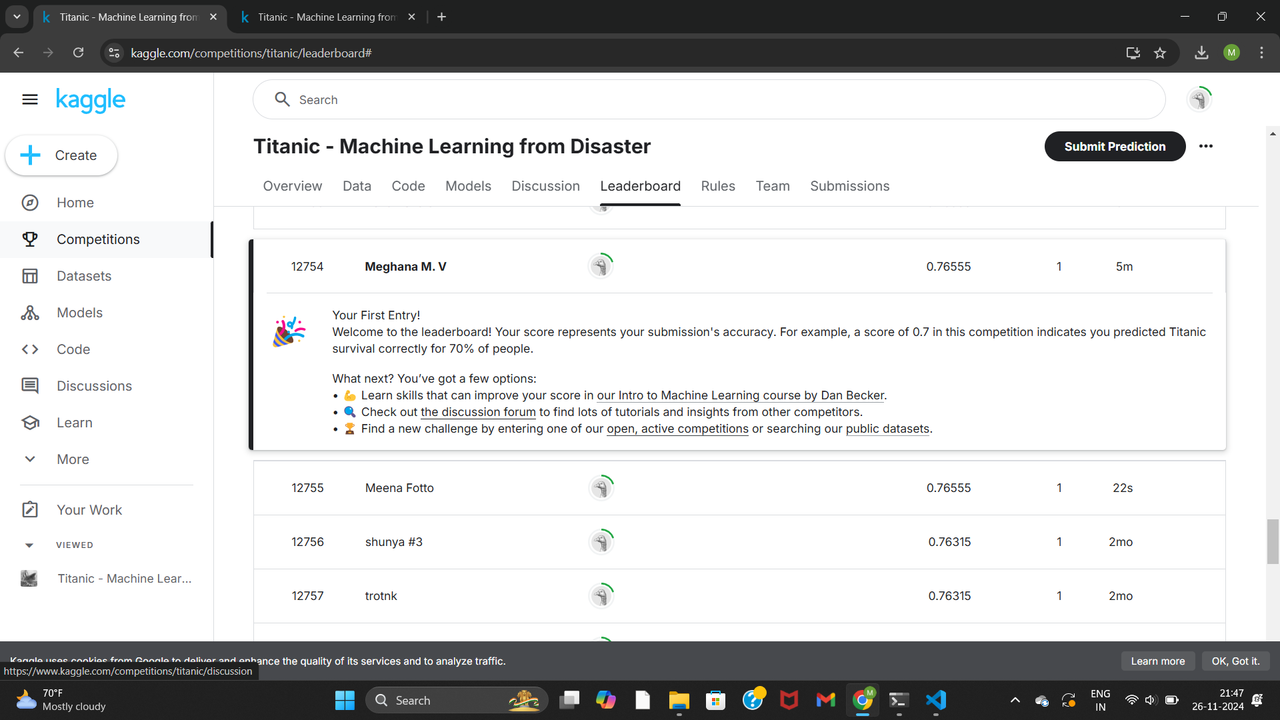Open a new browser tab
This screenshot has width=1280, height=720.
pyautogui.click(x=442, y=17)
